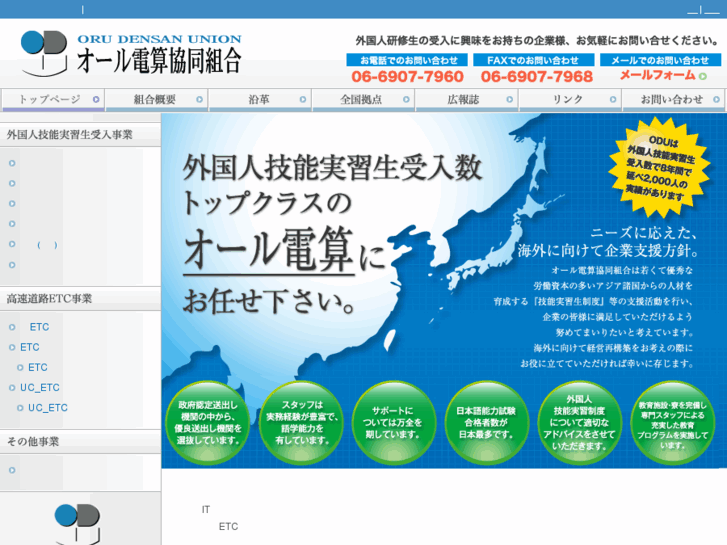Click the メールフォーム link
The height and width of the screenshot is (545, 727).
657,75
